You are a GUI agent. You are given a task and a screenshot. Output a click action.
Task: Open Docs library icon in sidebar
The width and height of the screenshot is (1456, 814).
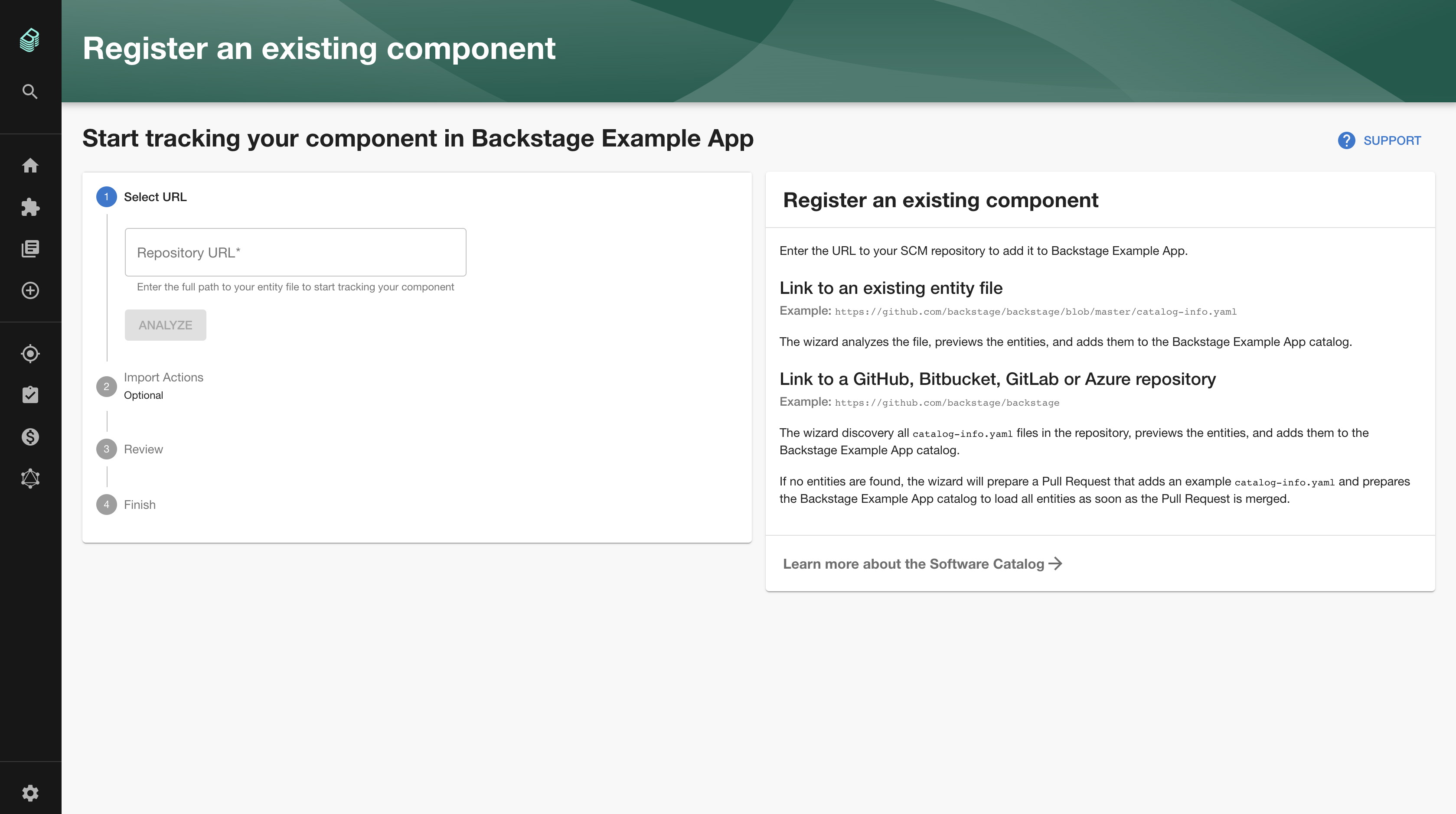click(30, 248)
